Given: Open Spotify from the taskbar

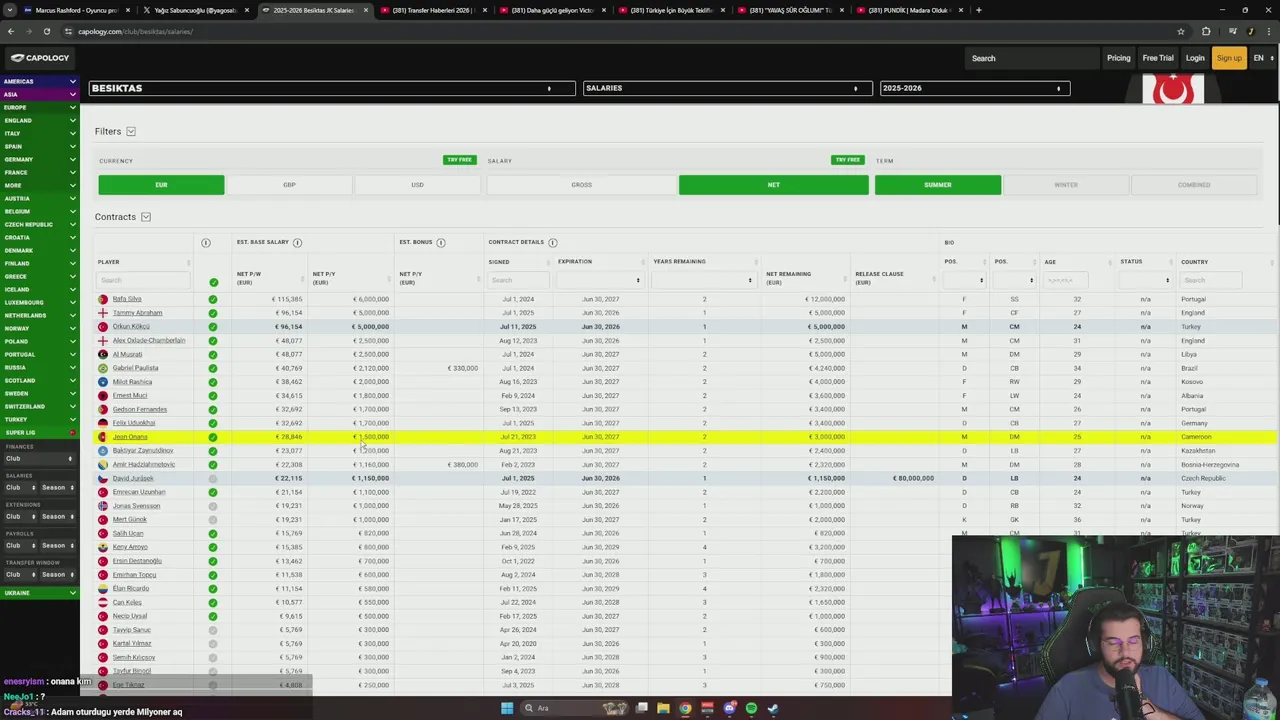Looking at the screenshot, I should [751, 708].
